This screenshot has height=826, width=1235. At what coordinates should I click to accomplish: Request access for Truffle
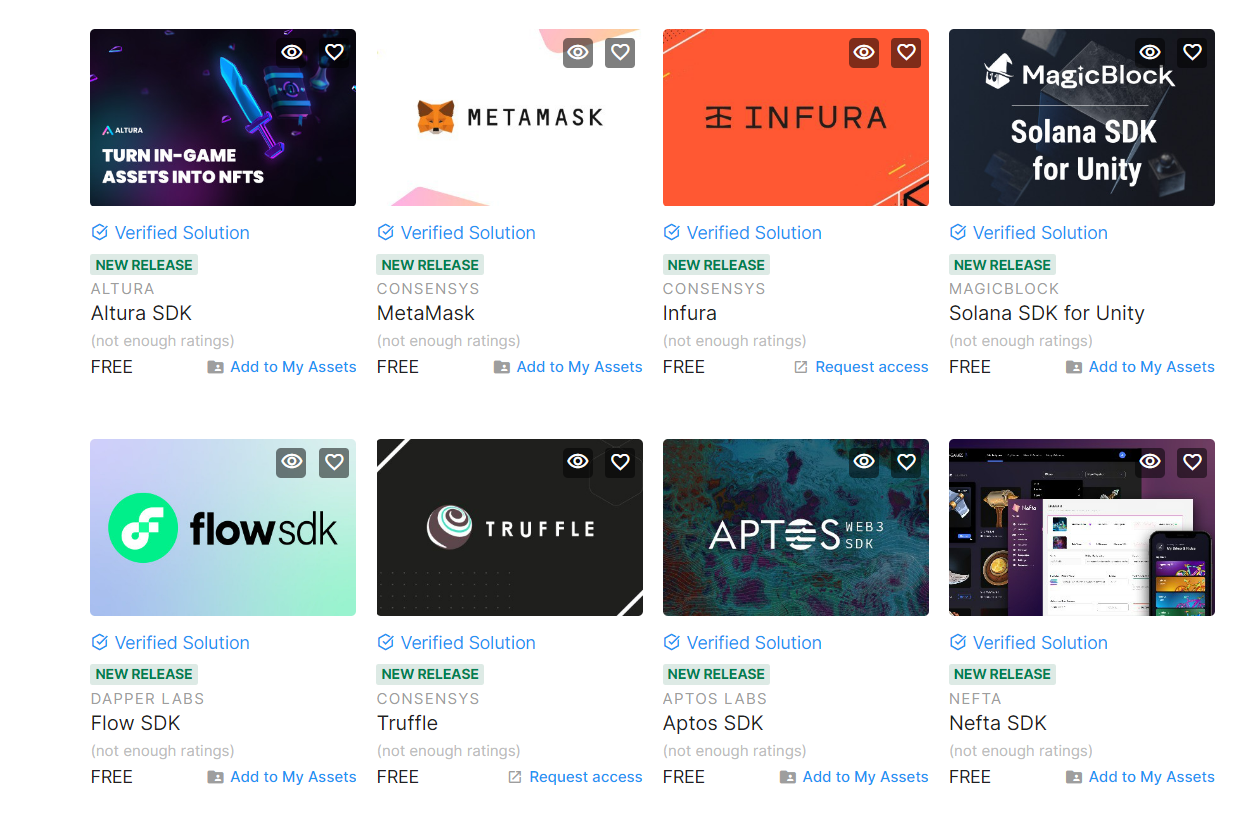575,777
